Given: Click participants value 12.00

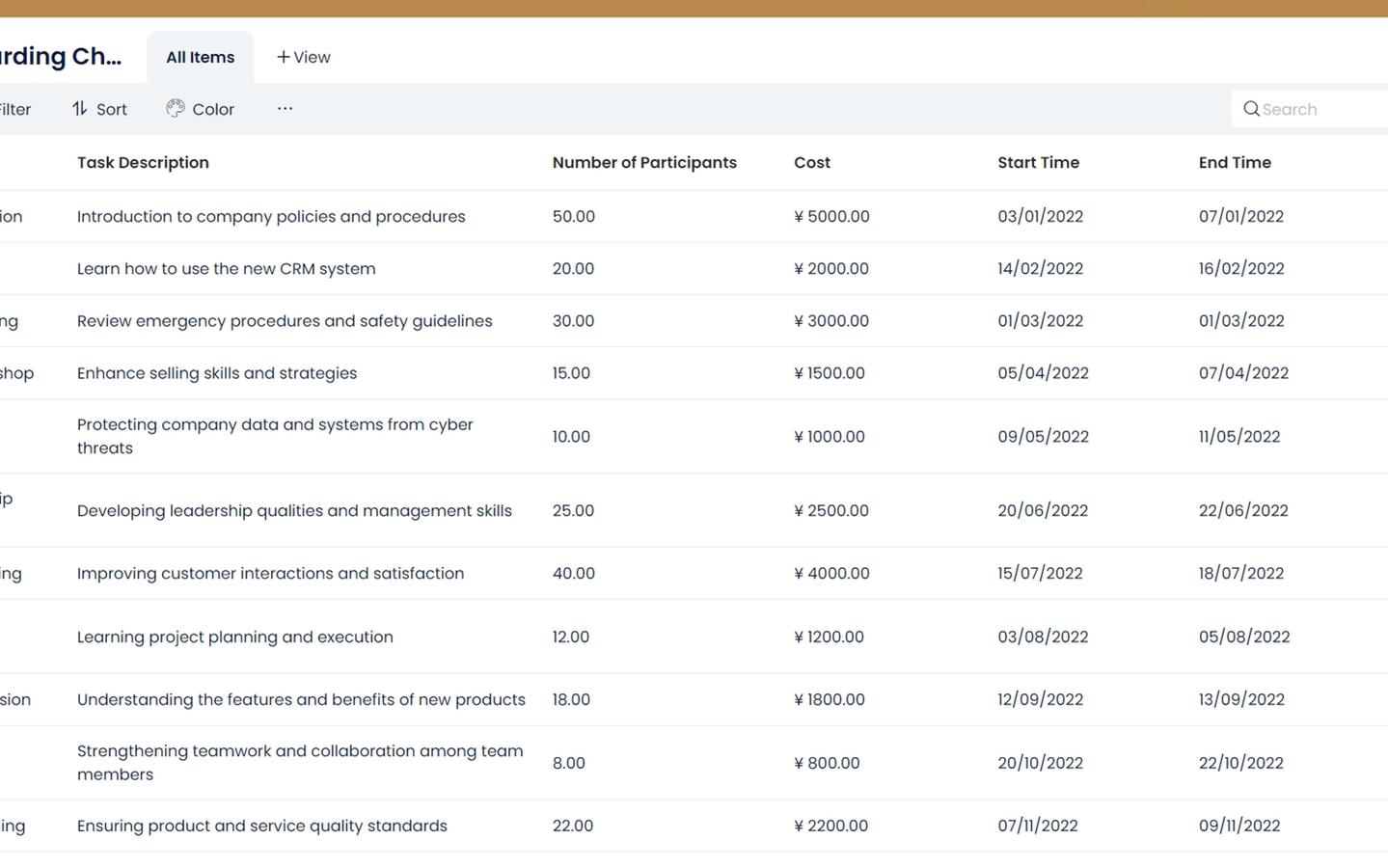Looking at the screenshot, I should click(x=571, y=637).
